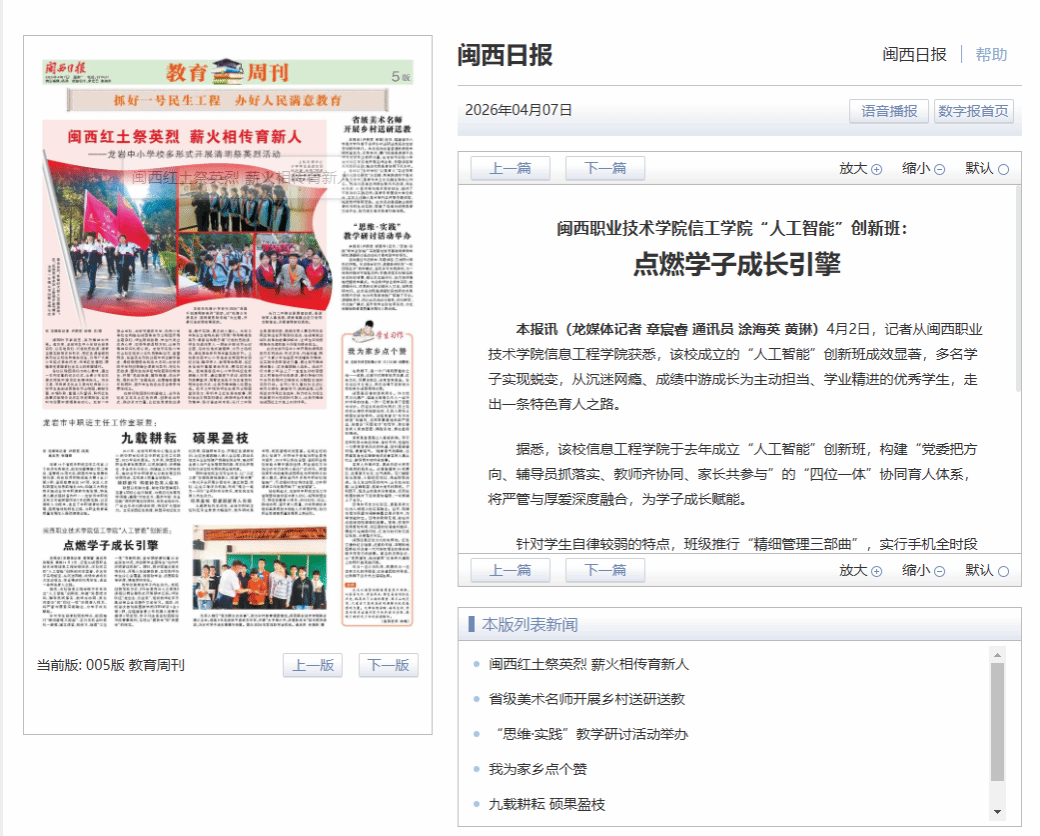This screenshot has width=1040, height=836.
Task: Click the 点燃学子成长引擎 article on page thumbnail
Action: [x=110, y=546]
